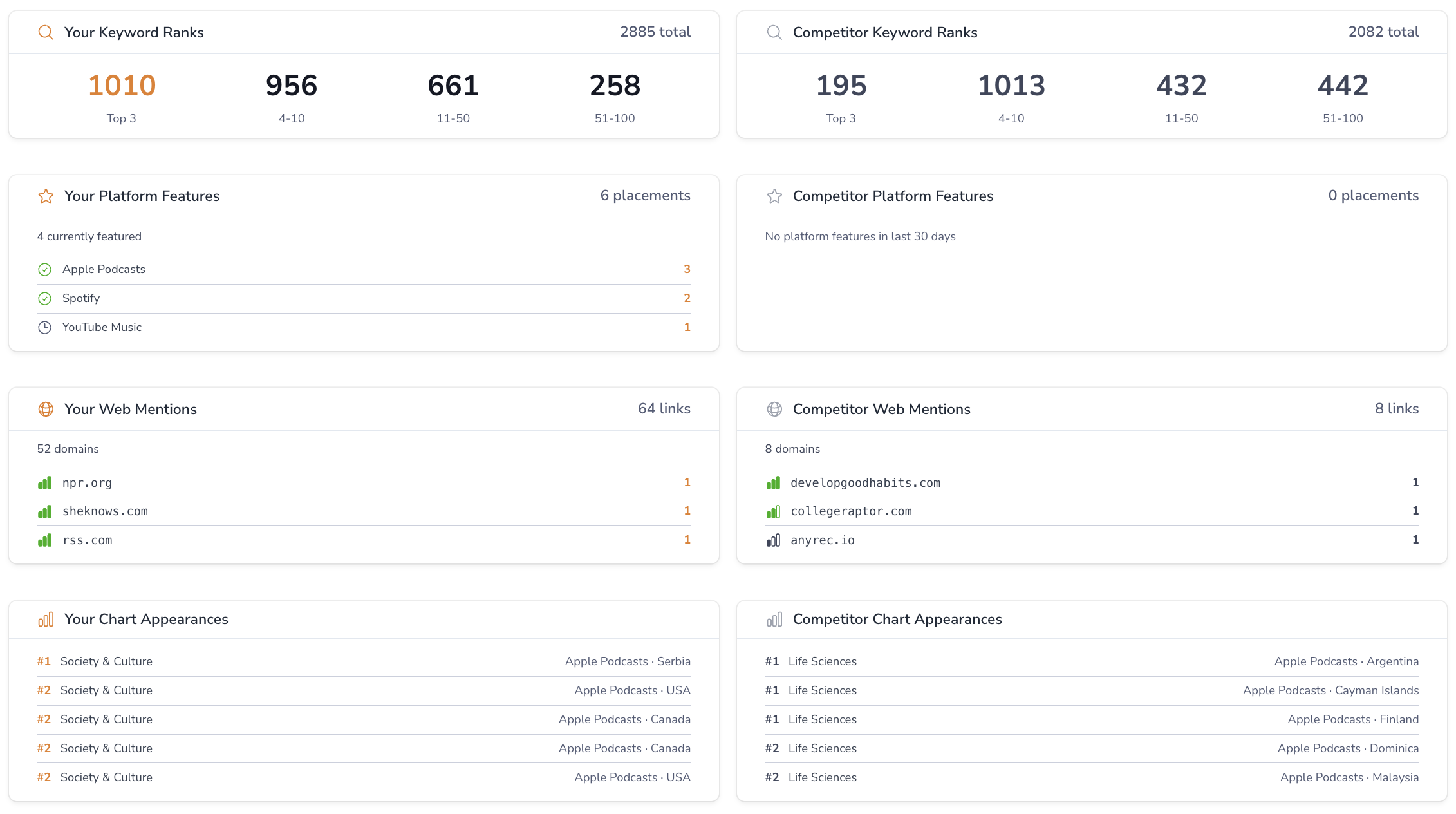
Task: Click the Society & Culture Serbia chart row
Action: (364, 661)
